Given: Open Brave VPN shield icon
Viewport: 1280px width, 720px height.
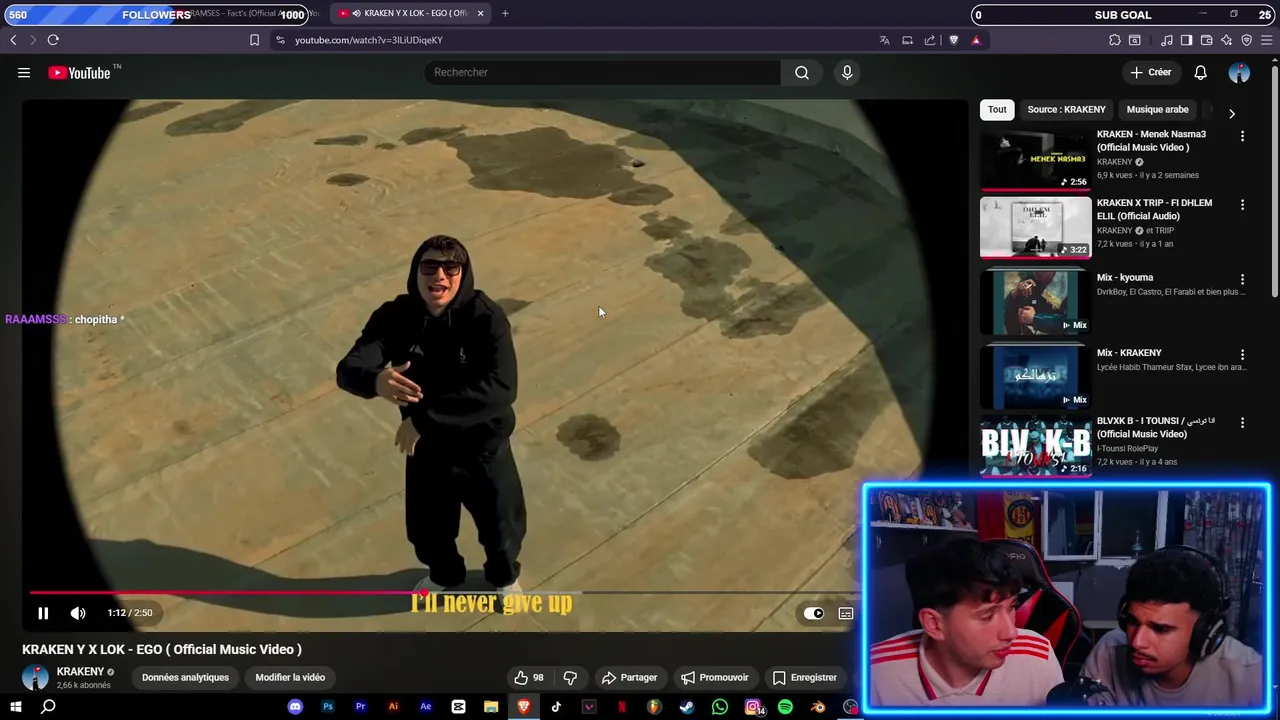Looking at the screenshot, I should [x=1246, y=40].
